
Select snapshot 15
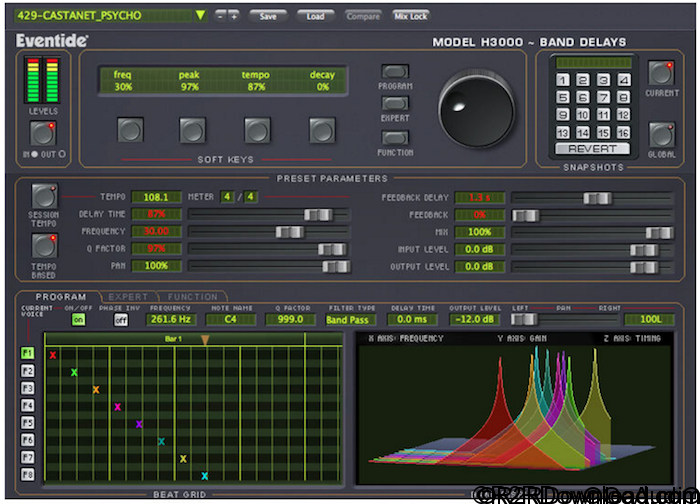pyautogui.click(x=603, y=133)
